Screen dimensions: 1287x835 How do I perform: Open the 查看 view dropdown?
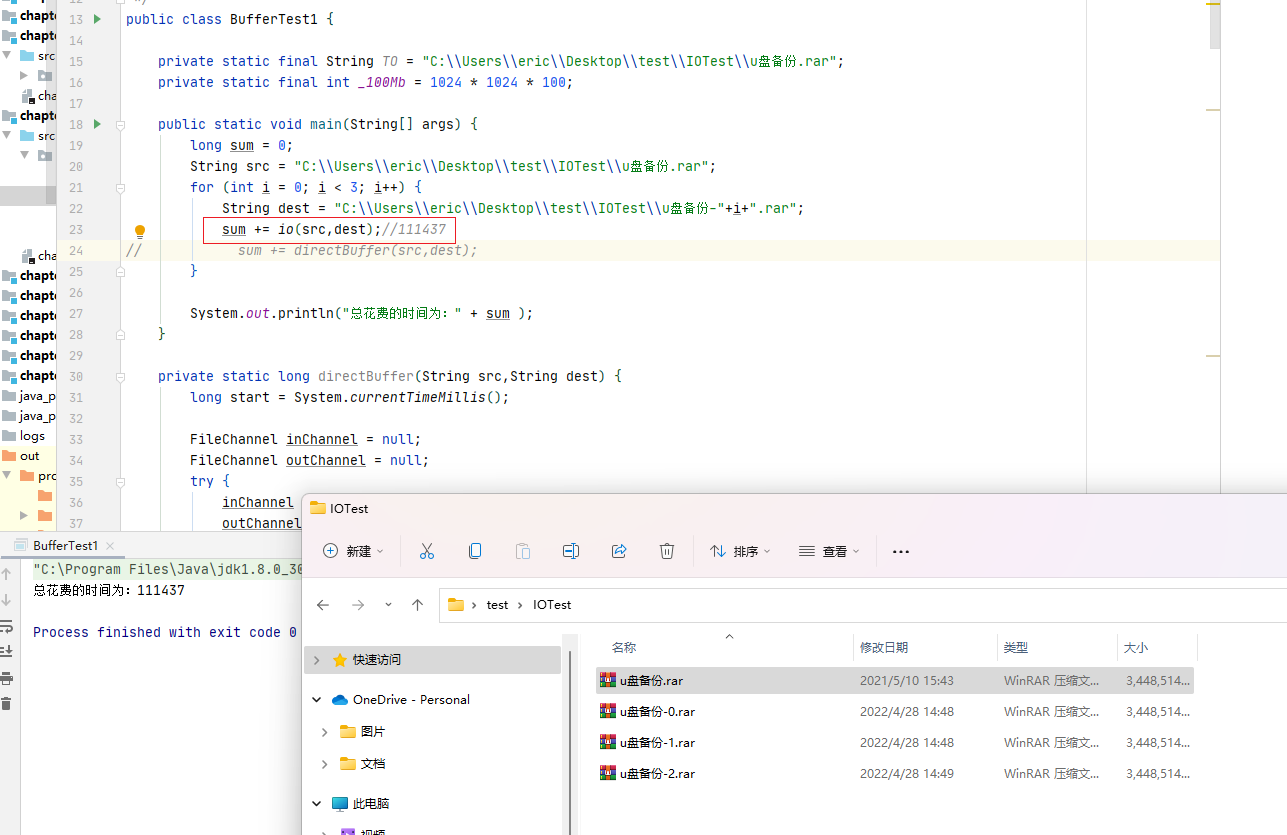pos(829,551)
